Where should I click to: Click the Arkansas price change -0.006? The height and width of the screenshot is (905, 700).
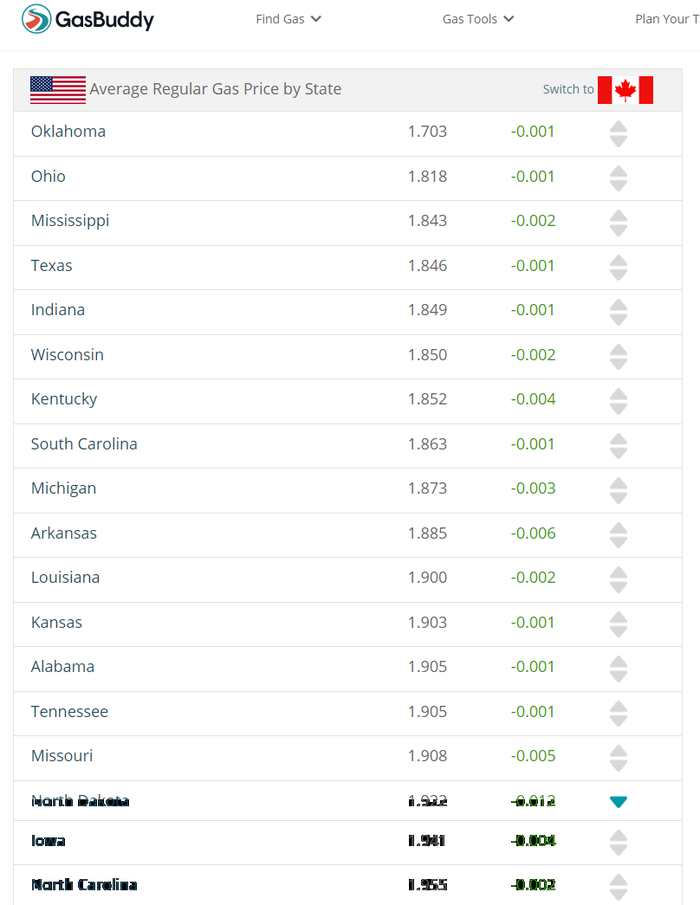pos(533,533)
